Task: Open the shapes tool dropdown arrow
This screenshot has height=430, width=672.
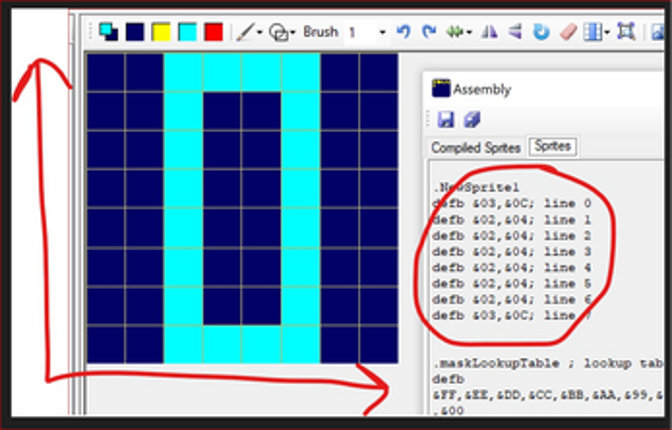Action: [x=293, y=33]
